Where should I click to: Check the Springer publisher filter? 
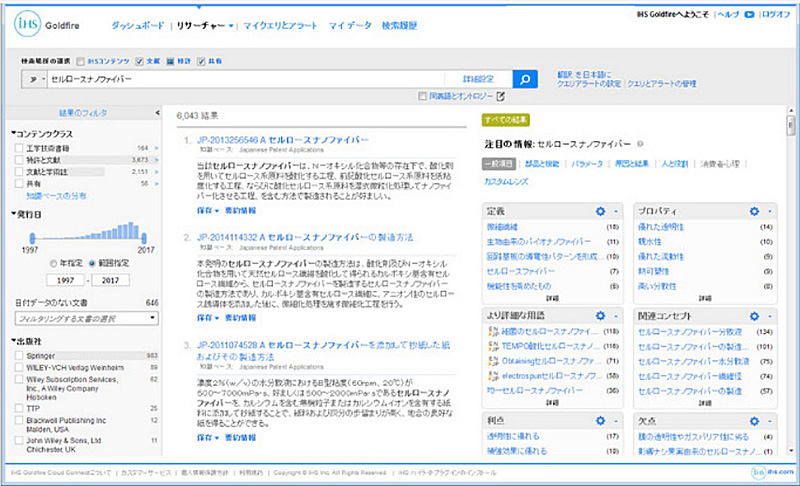point(19,355)
